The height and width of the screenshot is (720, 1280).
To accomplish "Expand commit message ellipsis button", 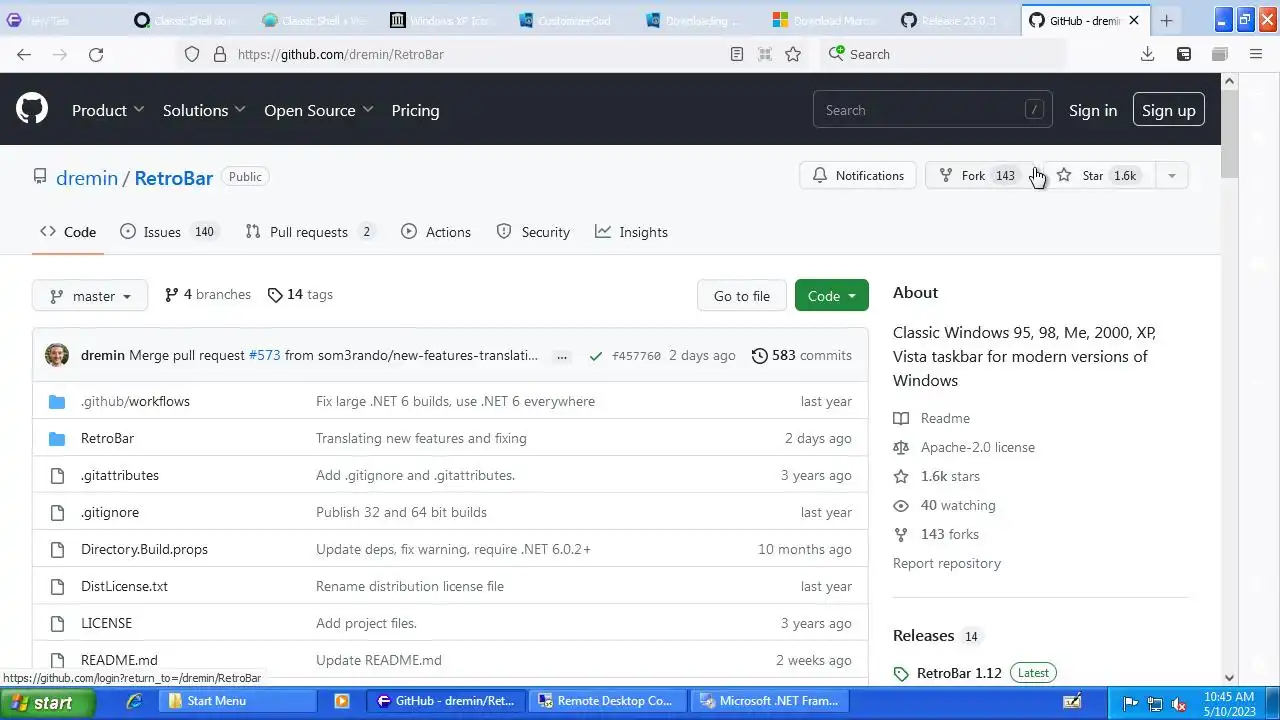I will (562, 356).
